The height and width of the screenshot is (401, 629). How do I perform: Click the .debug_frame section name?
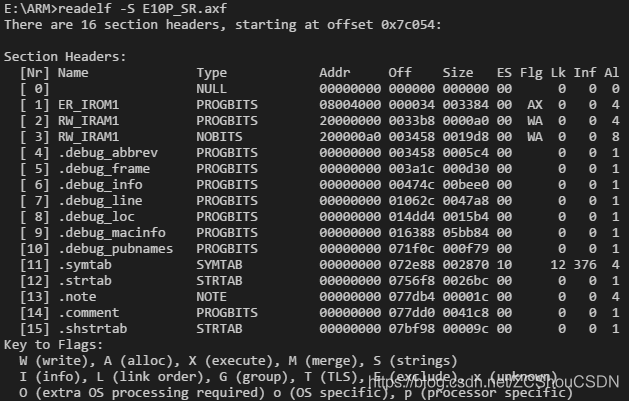tap(104, 168)
